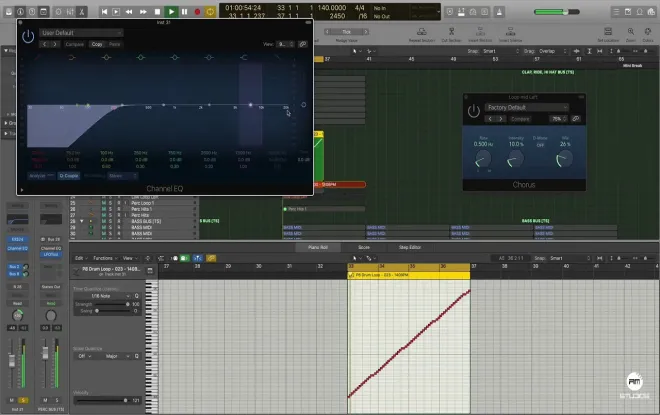
Task: Open the Note Pads icon
Action: tap(628, 12)
